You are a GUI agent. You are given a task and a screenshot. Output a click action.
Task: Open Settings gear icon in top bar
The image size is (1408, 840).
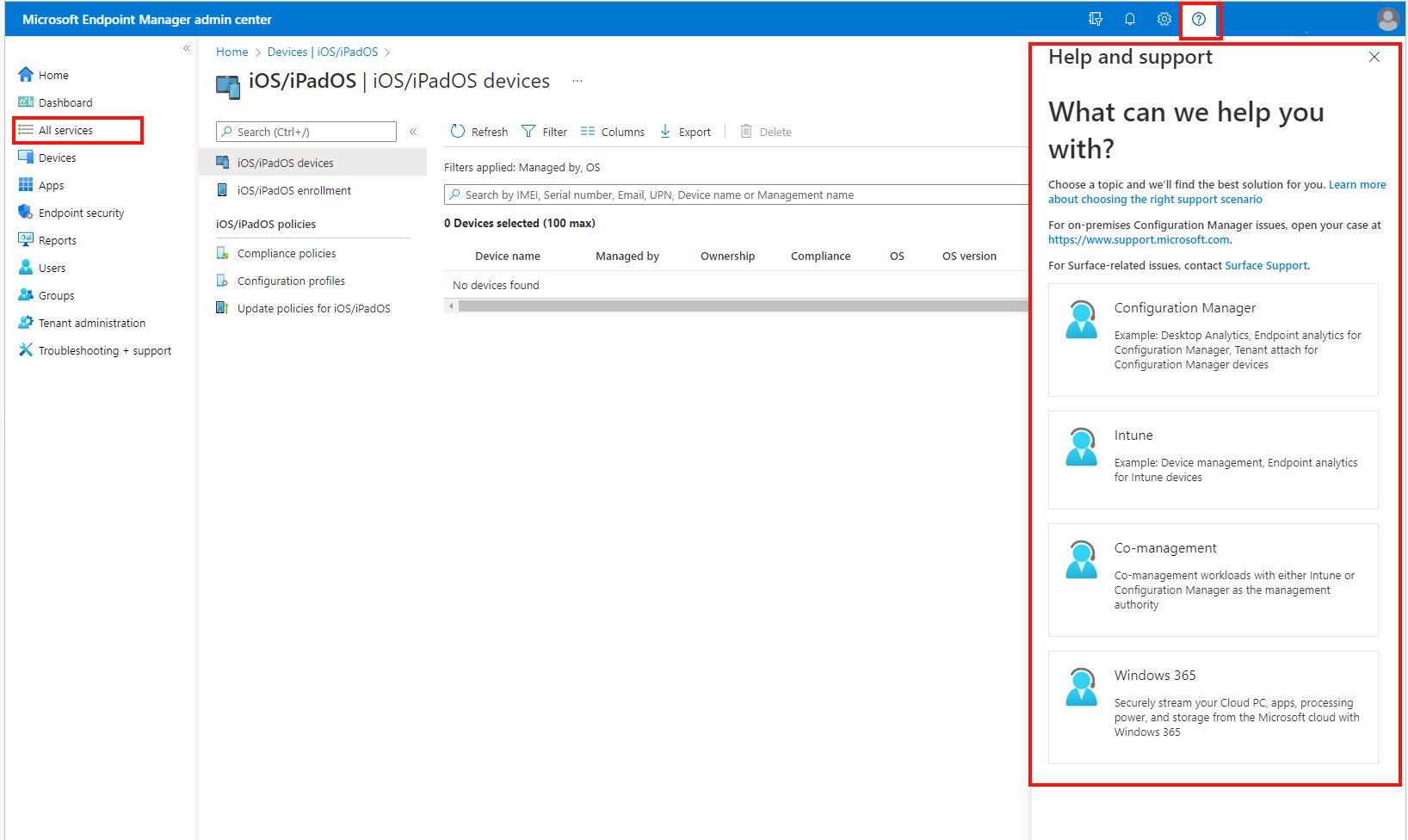pyautogui.click(x=1164, y=19)
